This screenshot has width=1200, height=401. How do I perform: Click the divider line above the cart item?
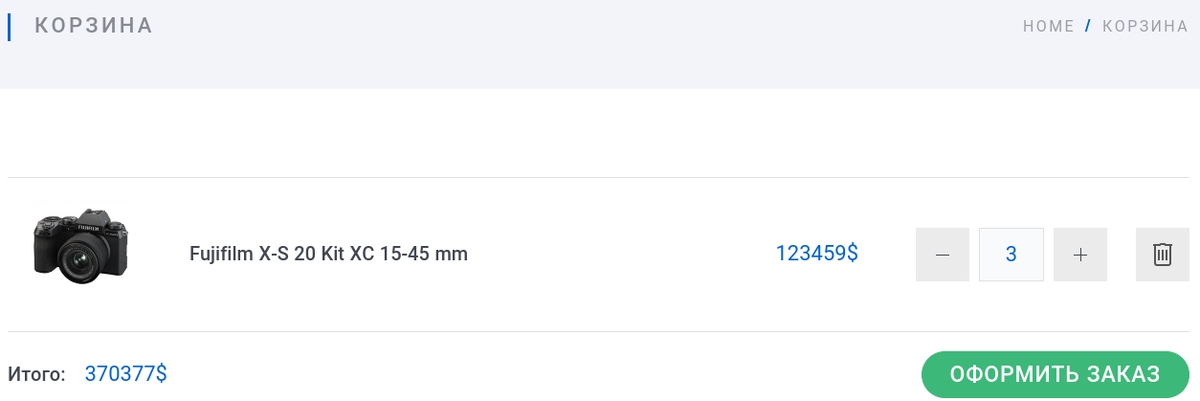[600, 178]
